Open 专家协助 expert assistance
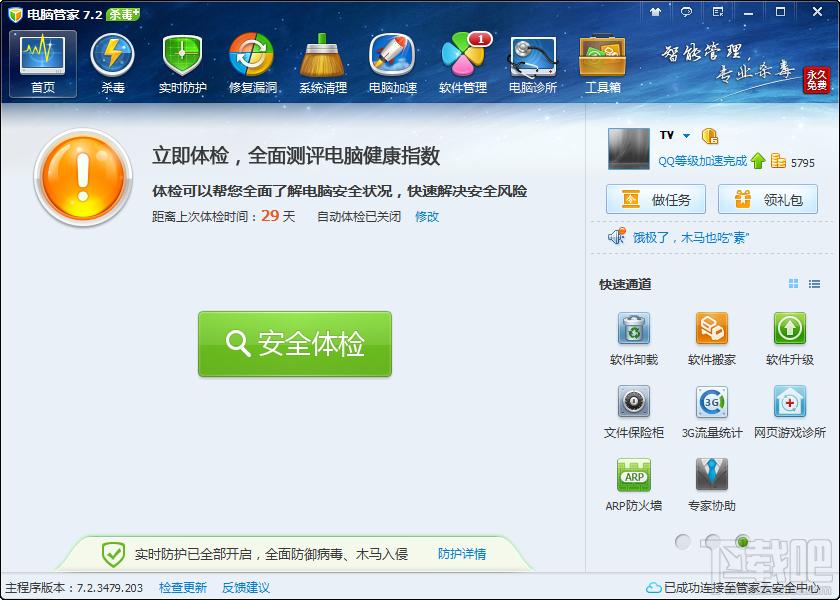 [x=711, y=485]
